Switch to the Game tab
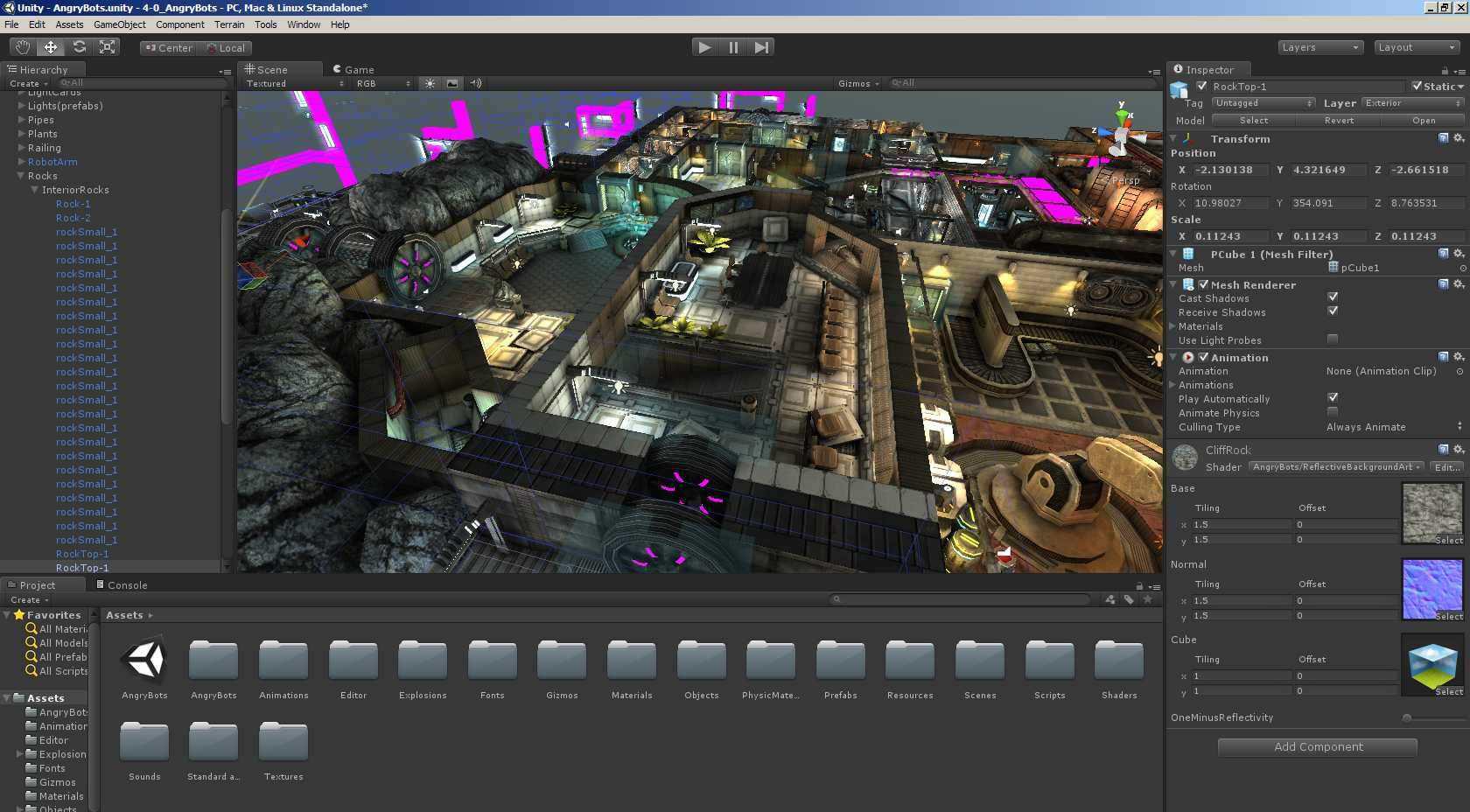Screen dimensions: 1470x812 353,69
